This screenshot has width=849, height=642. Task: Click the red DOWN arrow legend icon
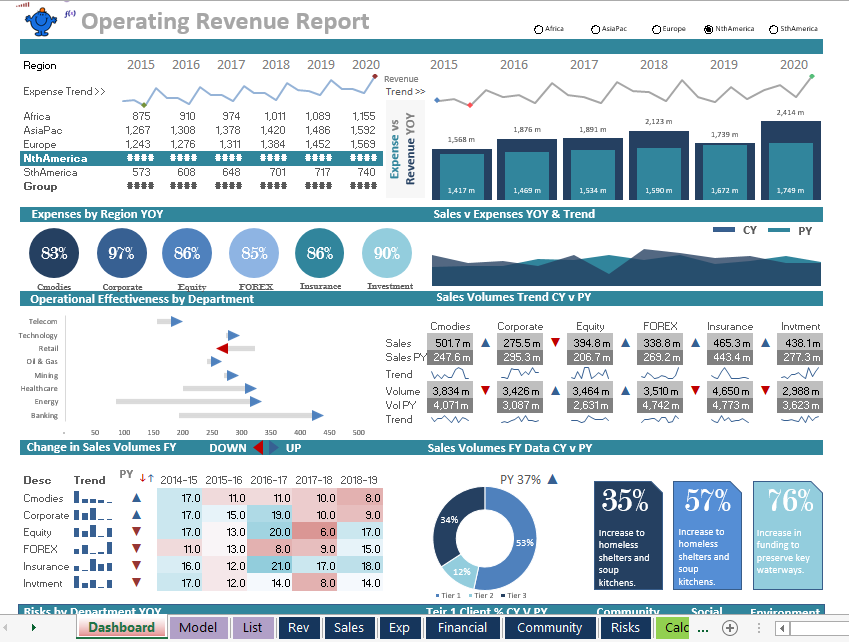258,448
